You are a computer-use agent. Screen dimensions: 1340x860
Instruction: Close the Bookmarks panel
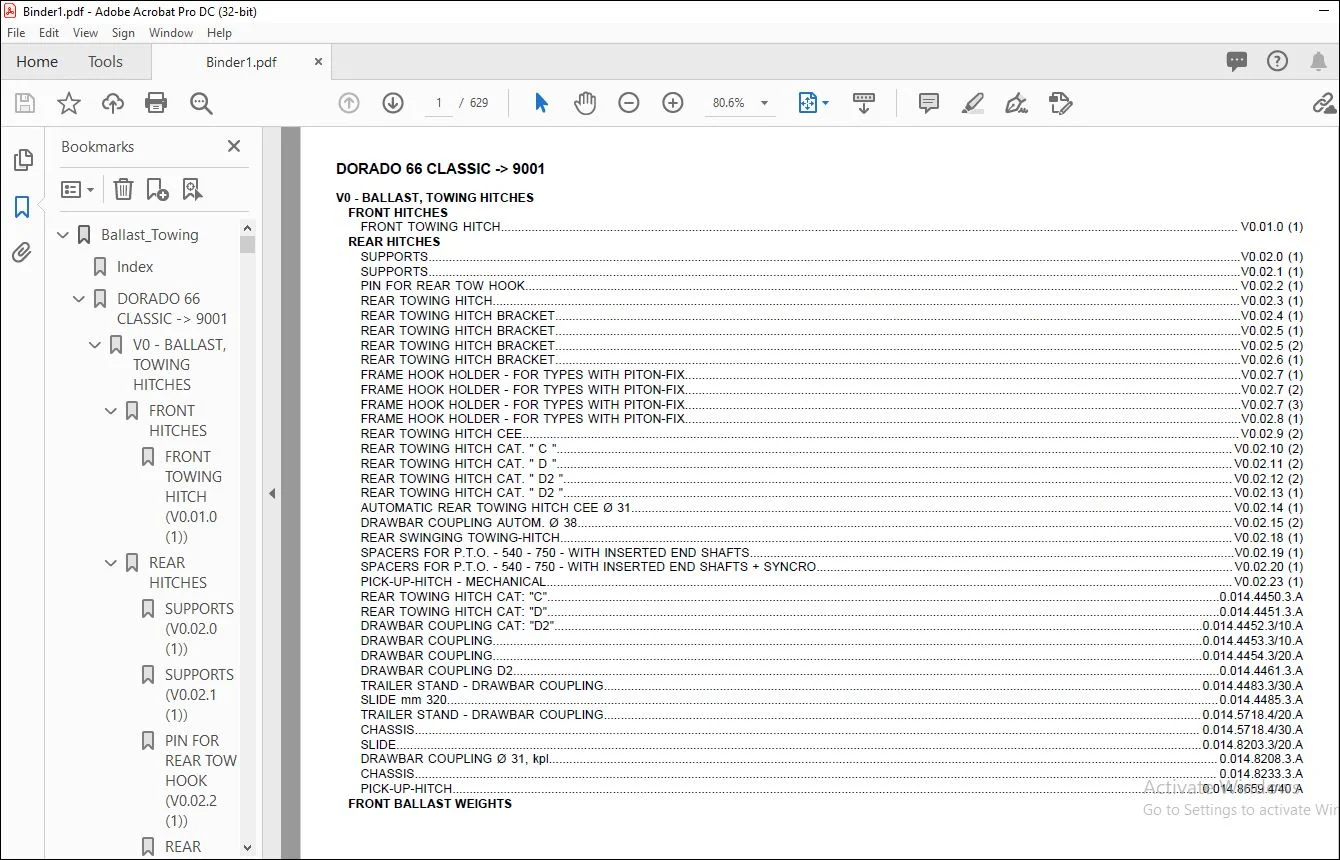(x=234, y=146)
